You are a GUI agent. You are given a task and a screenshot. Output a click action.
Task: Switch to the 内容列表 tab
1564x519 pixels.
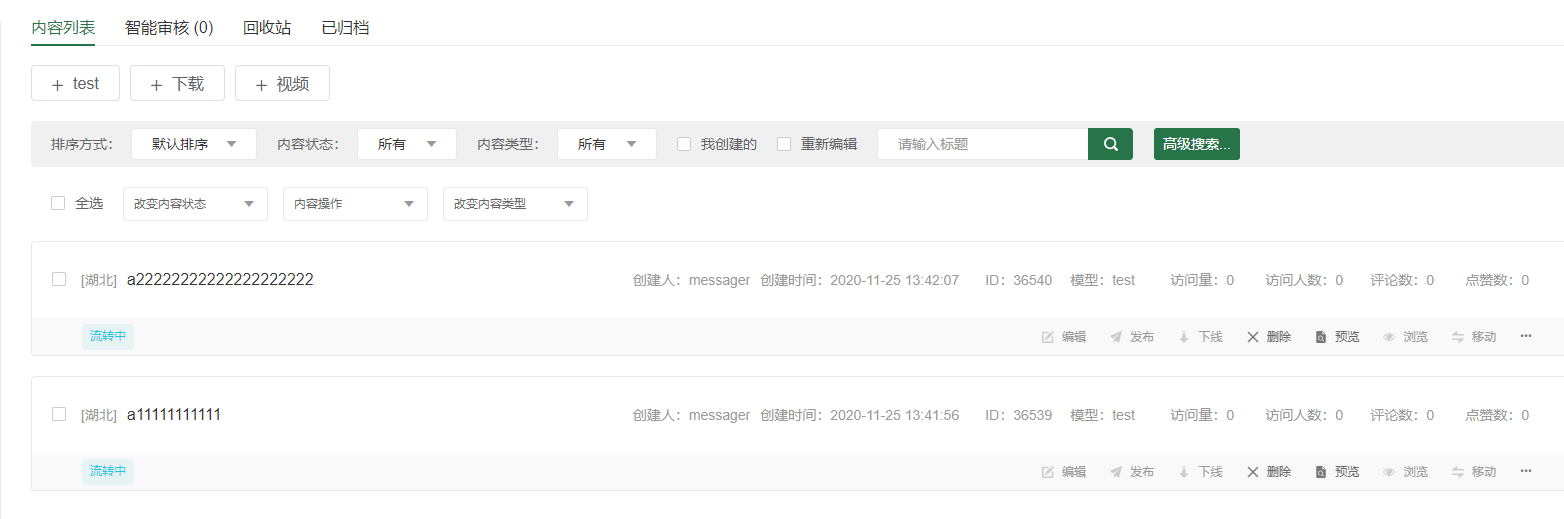coord(63,28)
